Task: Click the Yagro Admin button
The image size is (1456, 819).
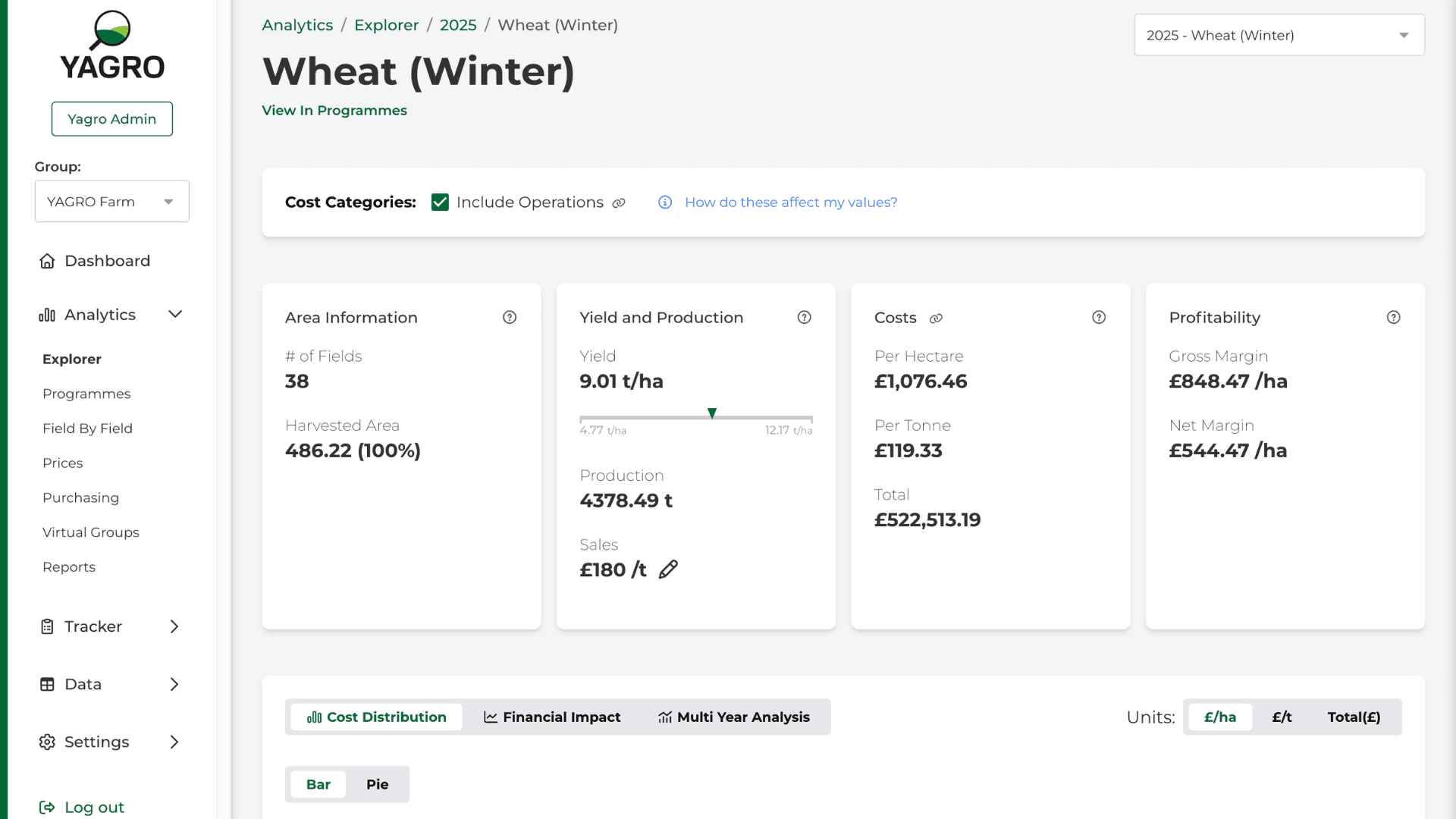Action: pyautogui.click(x=111, y=119)
